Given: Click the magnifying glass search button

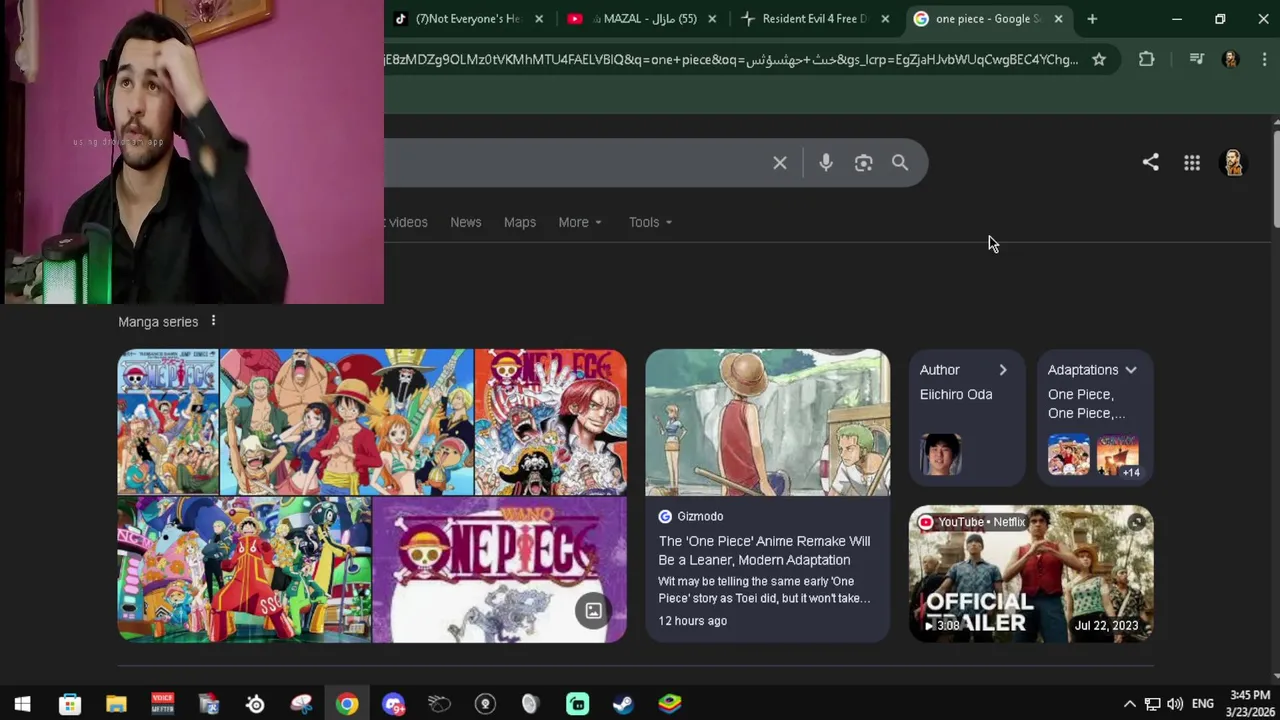Looking at the screenshot, I should tap(900, 163).
